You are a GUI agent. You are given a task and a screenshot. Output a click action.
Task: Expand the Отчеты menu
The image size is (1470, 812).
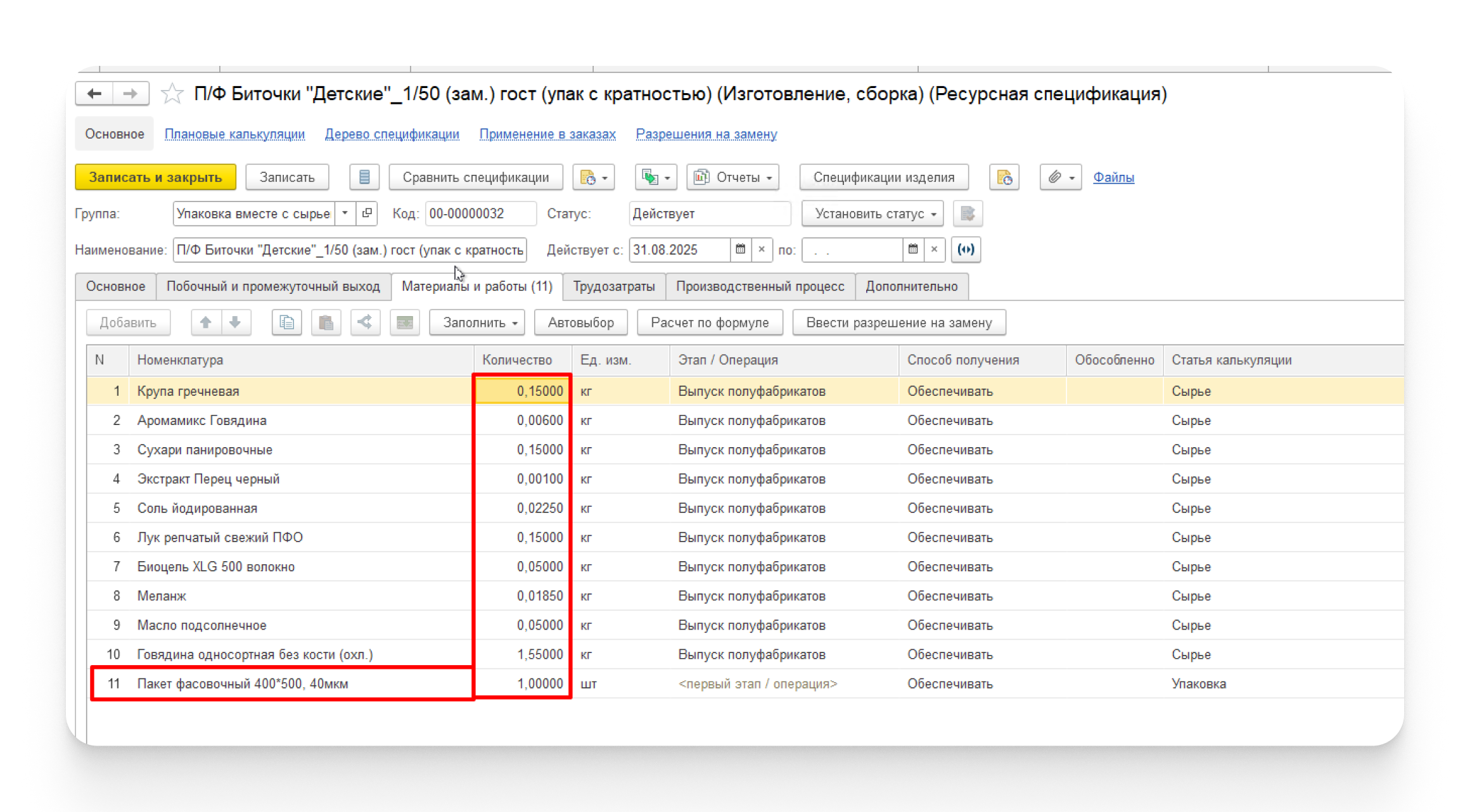coord(733,177)
